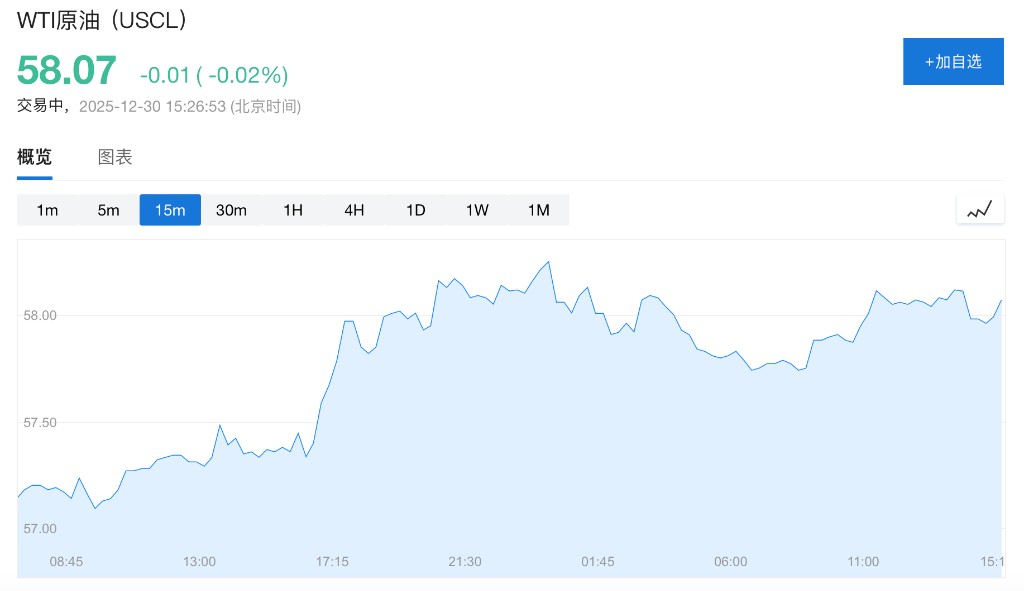Click the chart peak near 00:00
The height and width of the screenshot is (591, 1024).
pos(548,262)
